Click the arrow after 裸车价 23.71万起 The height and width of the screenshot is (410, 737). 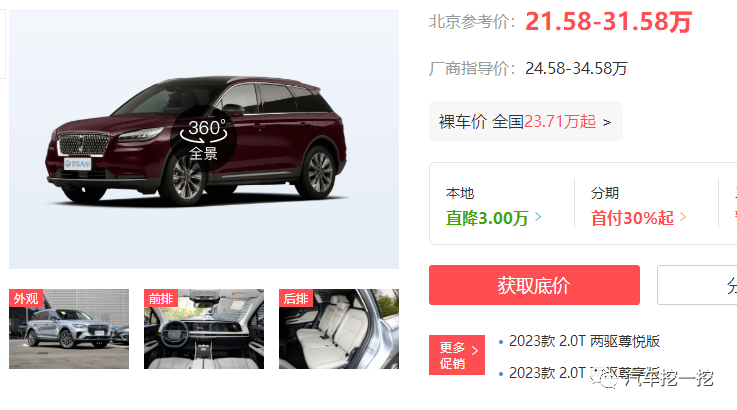607,122
